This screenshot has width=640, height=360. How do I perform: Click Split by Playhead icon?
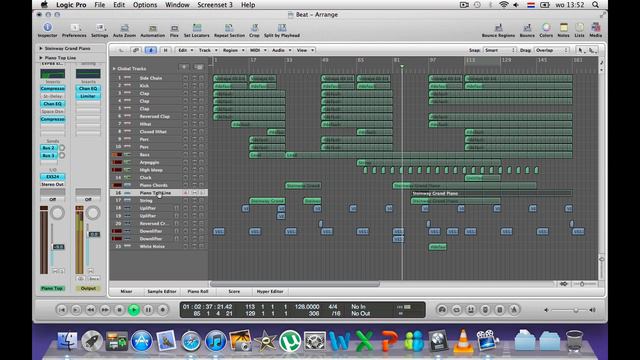click(282, 29)
